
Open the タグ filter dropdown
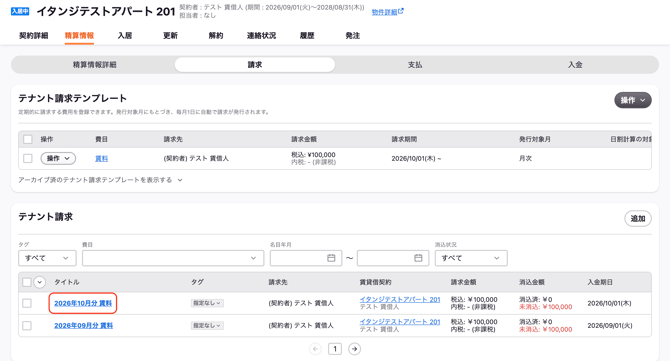pyautogui.click(x=47, y=258)
